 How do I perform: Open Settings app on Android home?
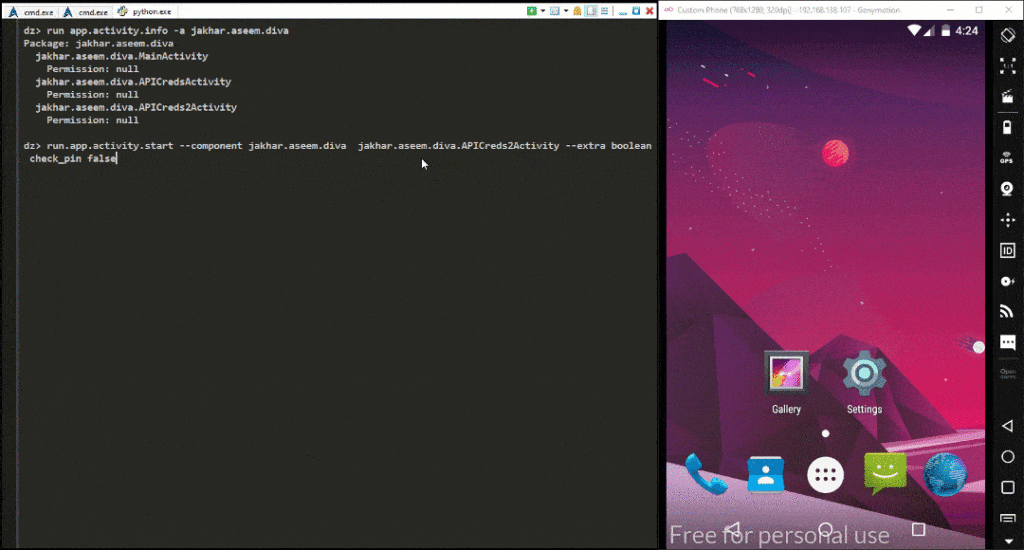click(864, 382)
